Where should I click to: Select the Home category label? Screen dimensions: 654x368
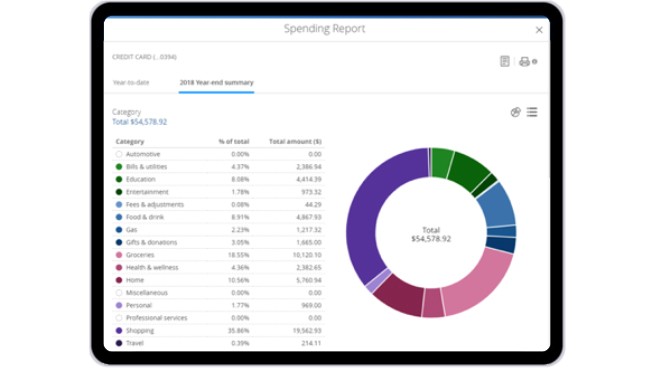(x=135, y=280)
